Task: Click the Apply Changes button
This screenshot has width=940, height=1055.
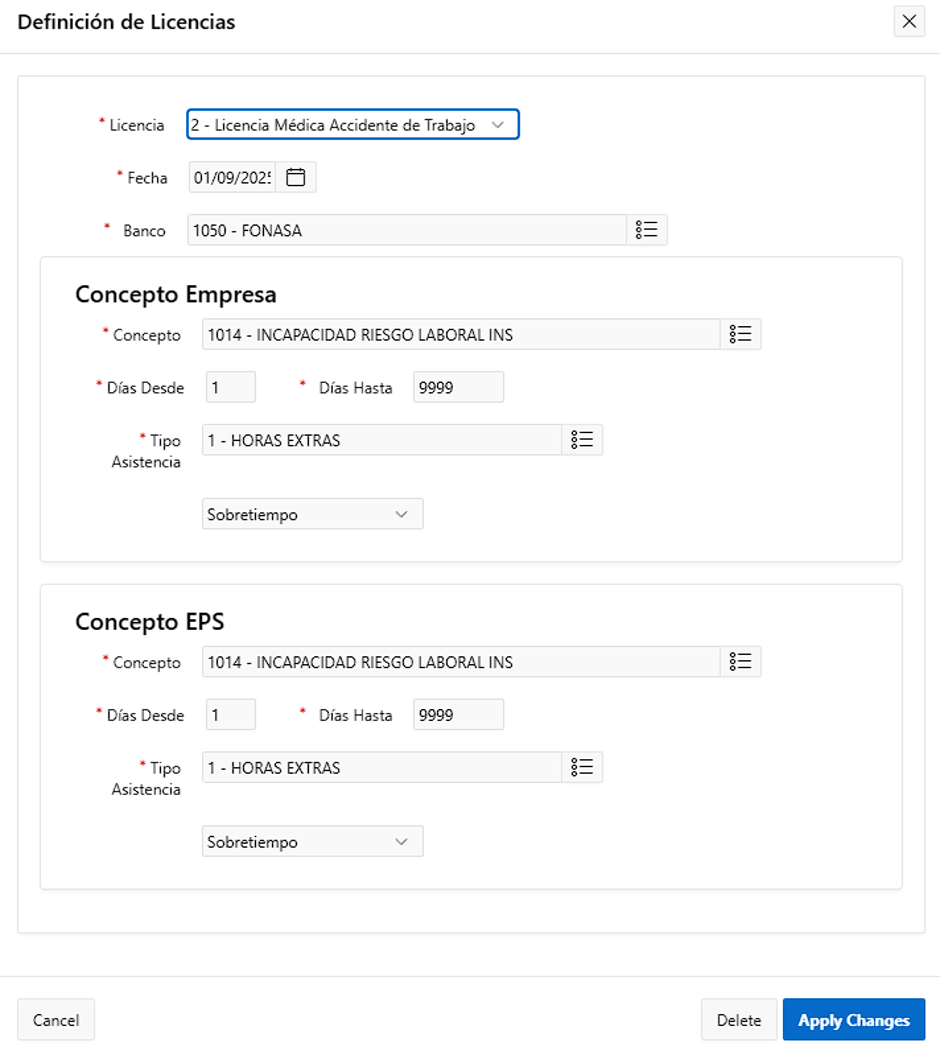Action: coord(854,1020)
